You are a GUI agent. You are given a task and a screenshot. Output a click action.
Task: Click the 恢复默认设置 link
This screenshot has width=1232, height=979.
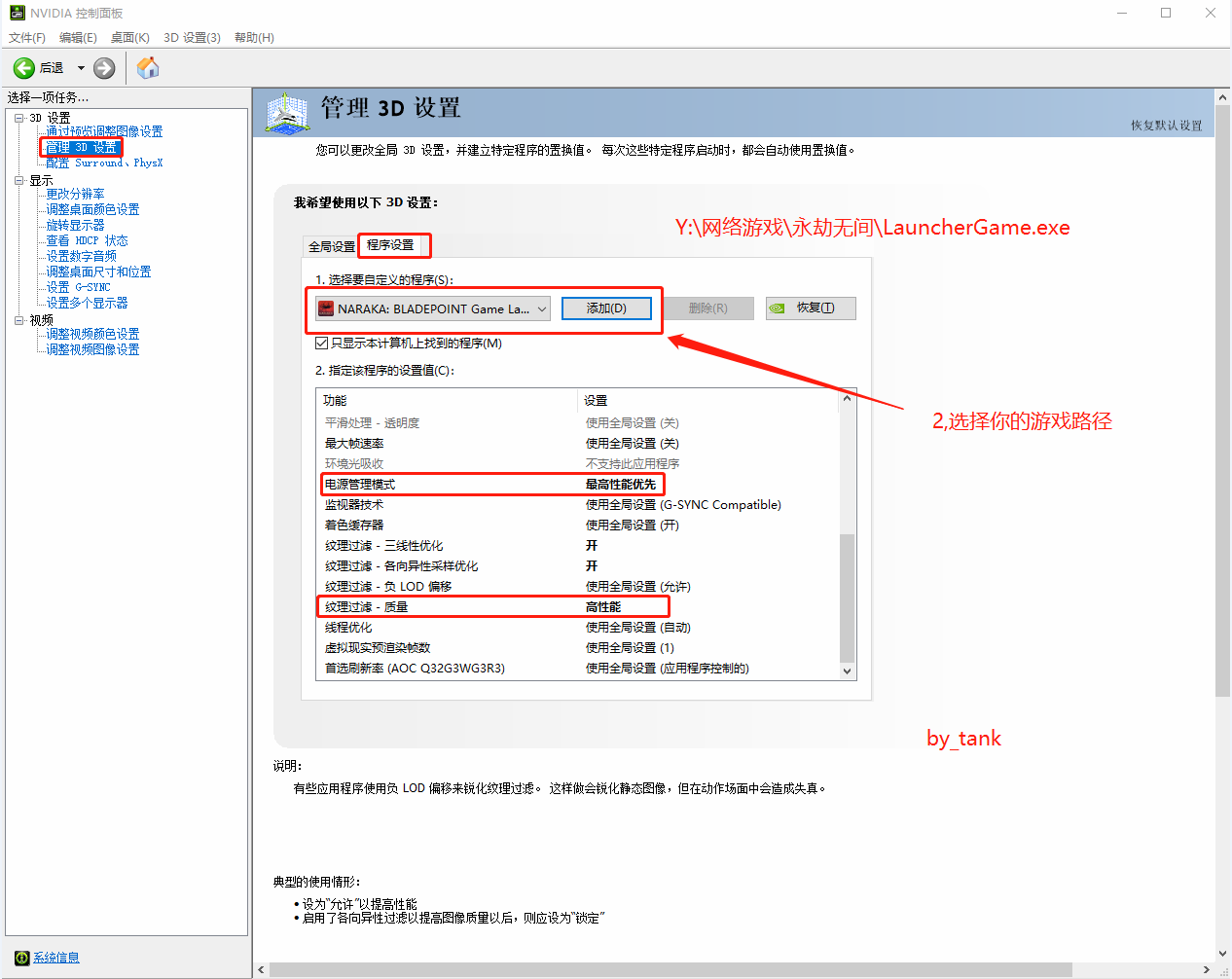pyautogui.click(x=1166, y=126)
